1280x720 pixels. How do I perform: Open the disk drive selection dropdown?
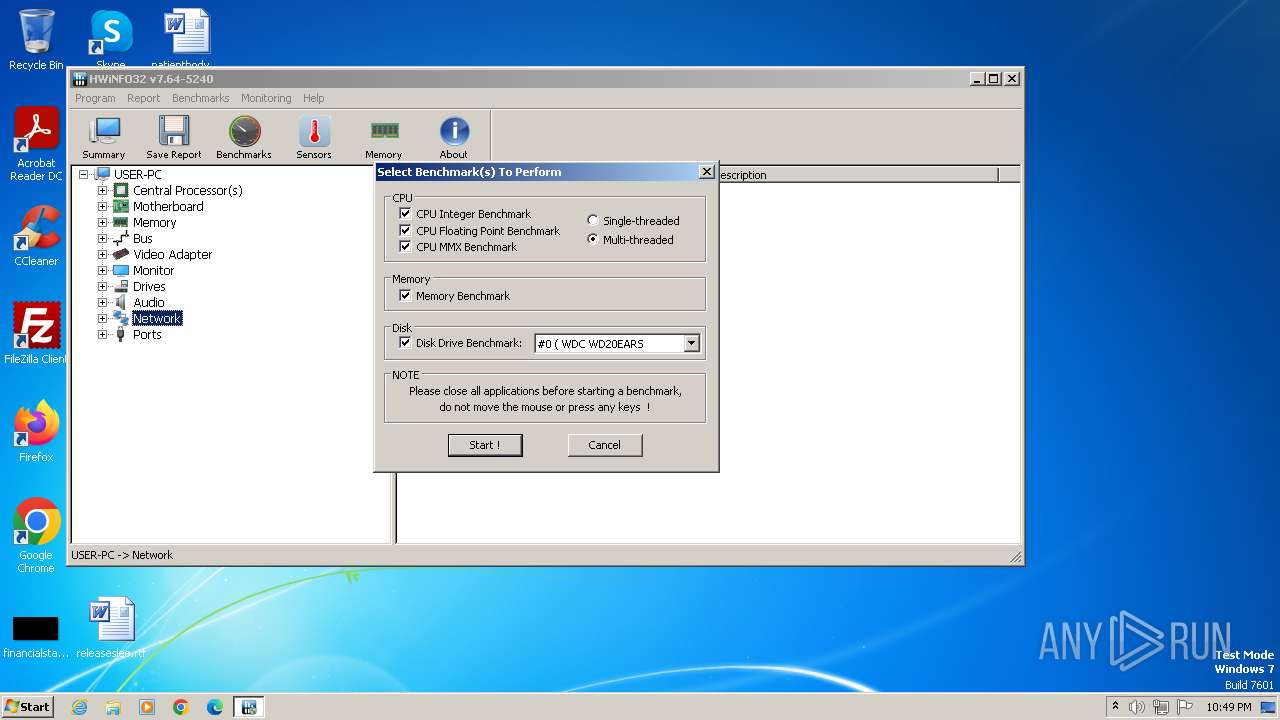tap(691, 343)
